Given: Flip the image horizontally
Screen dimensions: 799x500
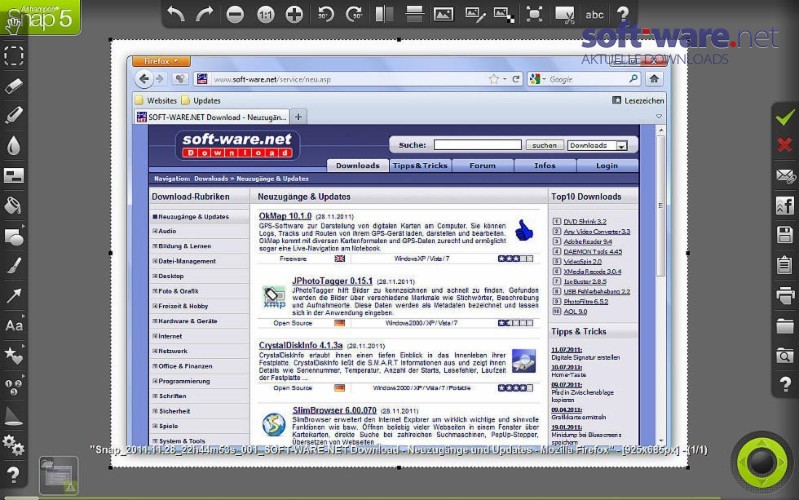Looking at the screenshot, I should (384, 14).
